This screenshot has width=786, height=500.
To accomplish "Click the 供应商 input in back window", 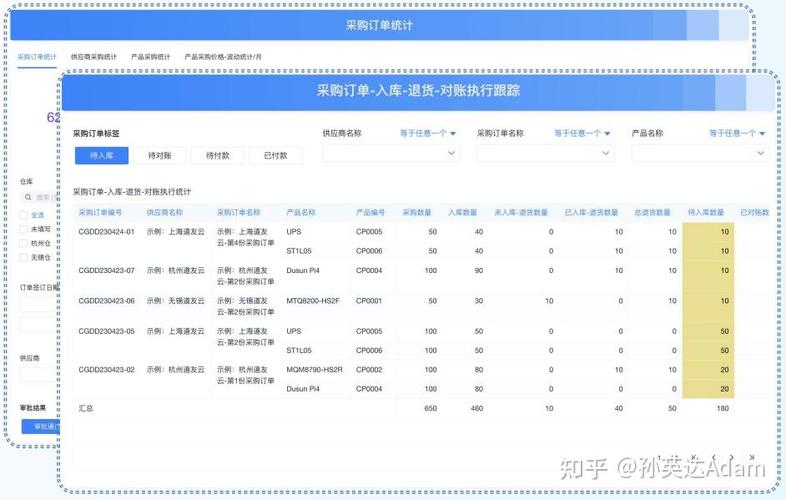I will 39,374.
